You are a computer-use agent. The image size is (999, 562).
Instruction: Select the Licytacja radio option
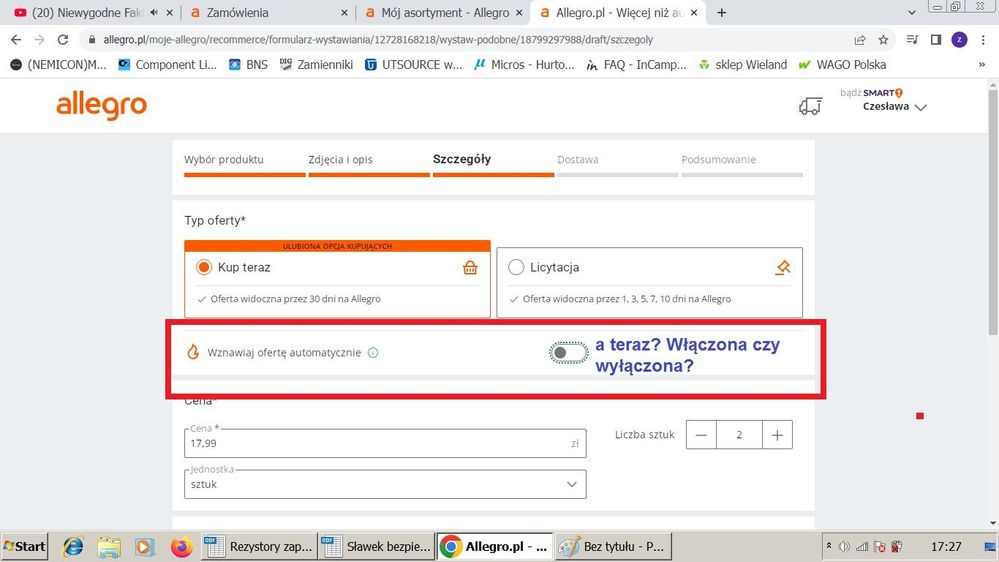(x=516, y=268)
